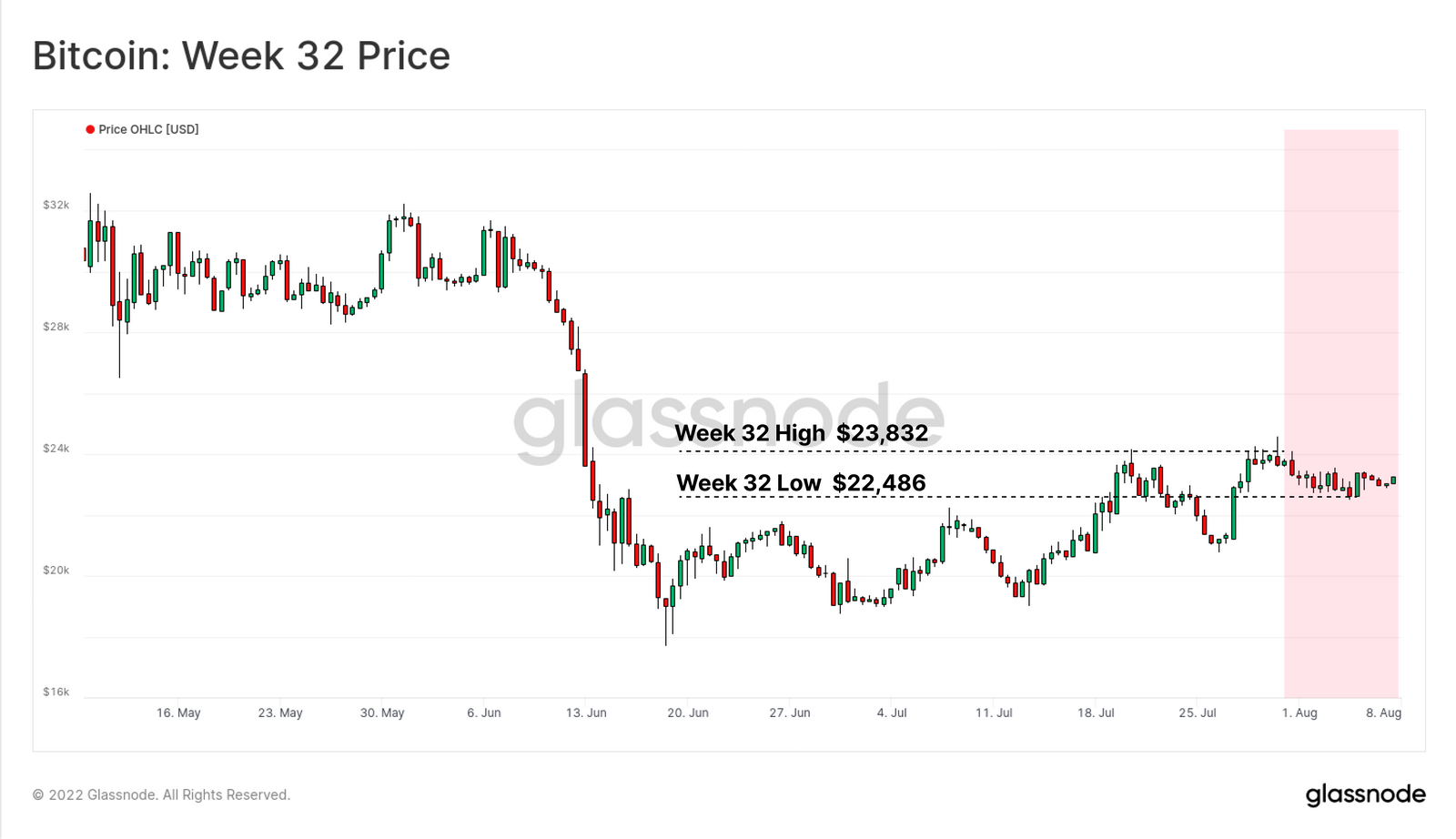Viewport: 1456px width, 839px height.
Task: Click the glassnode logo at bottom right
Action: pos(1365,795)
